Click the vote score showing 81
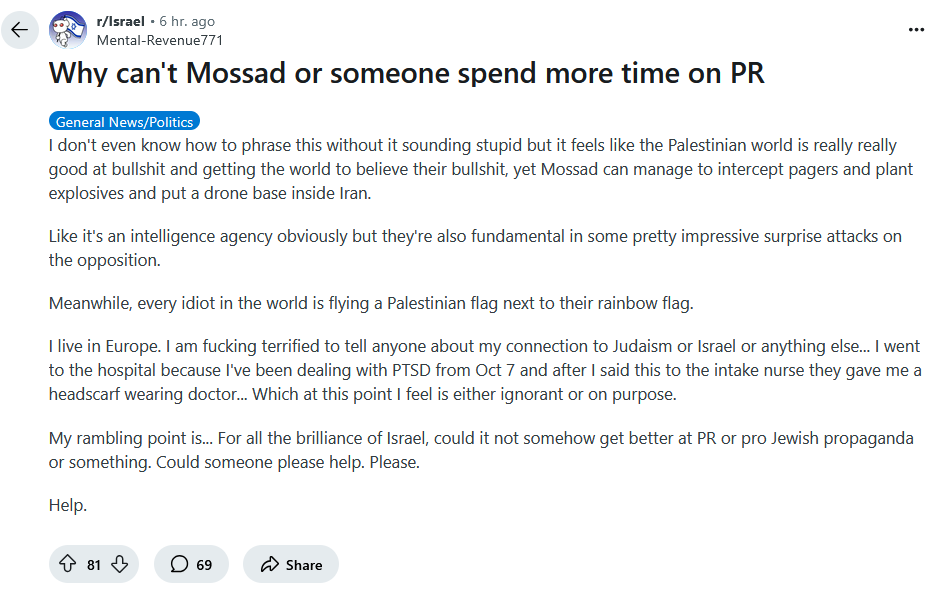The image size is (939, 597). click(93, 565)
